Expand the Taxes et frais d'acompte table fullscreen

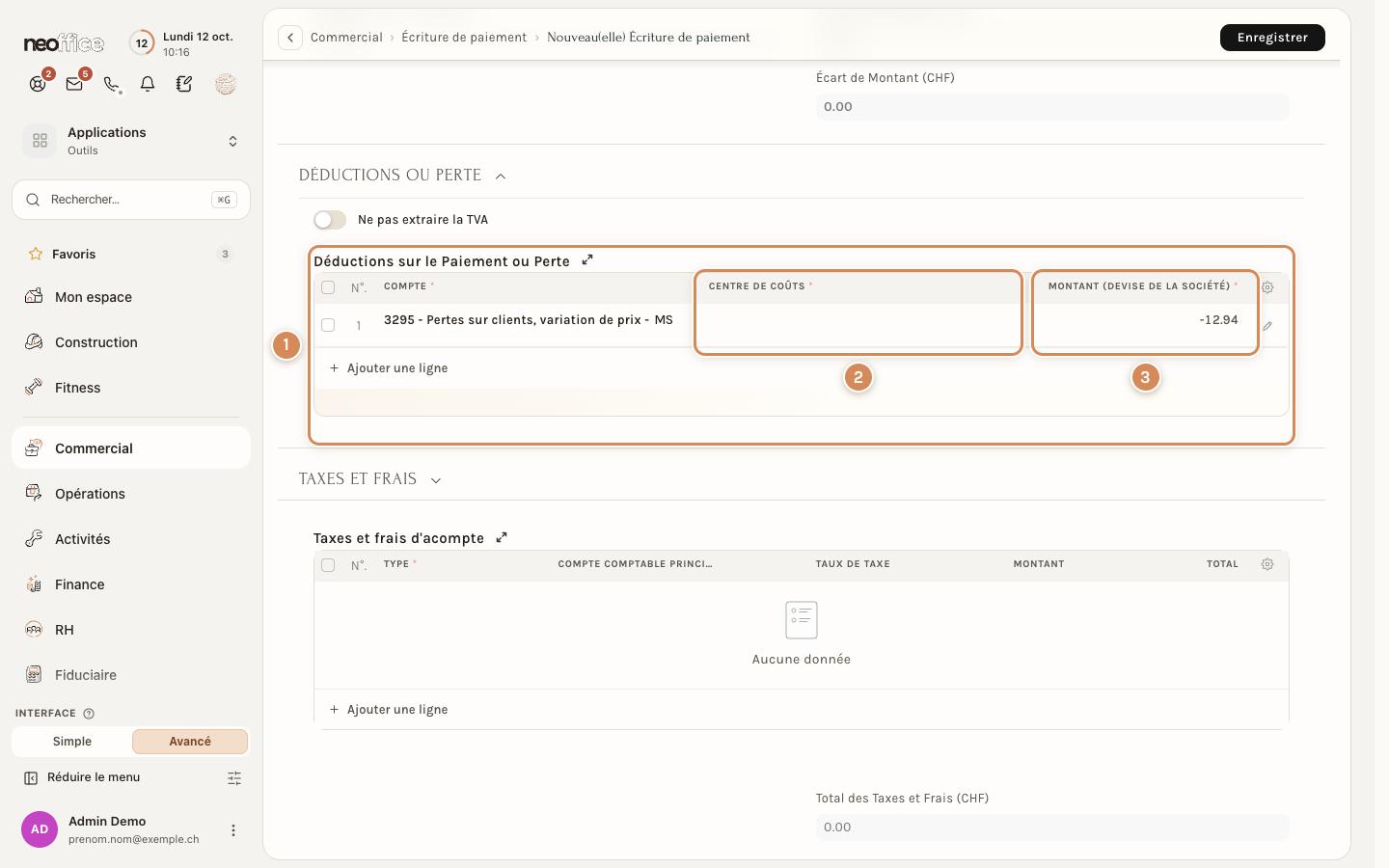point(502,538)
